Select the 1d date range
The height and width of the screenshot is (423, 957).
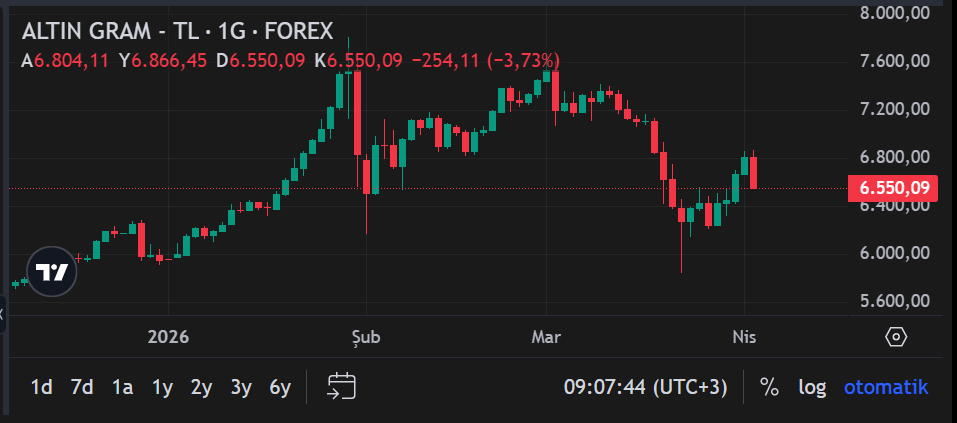[42, 387]
